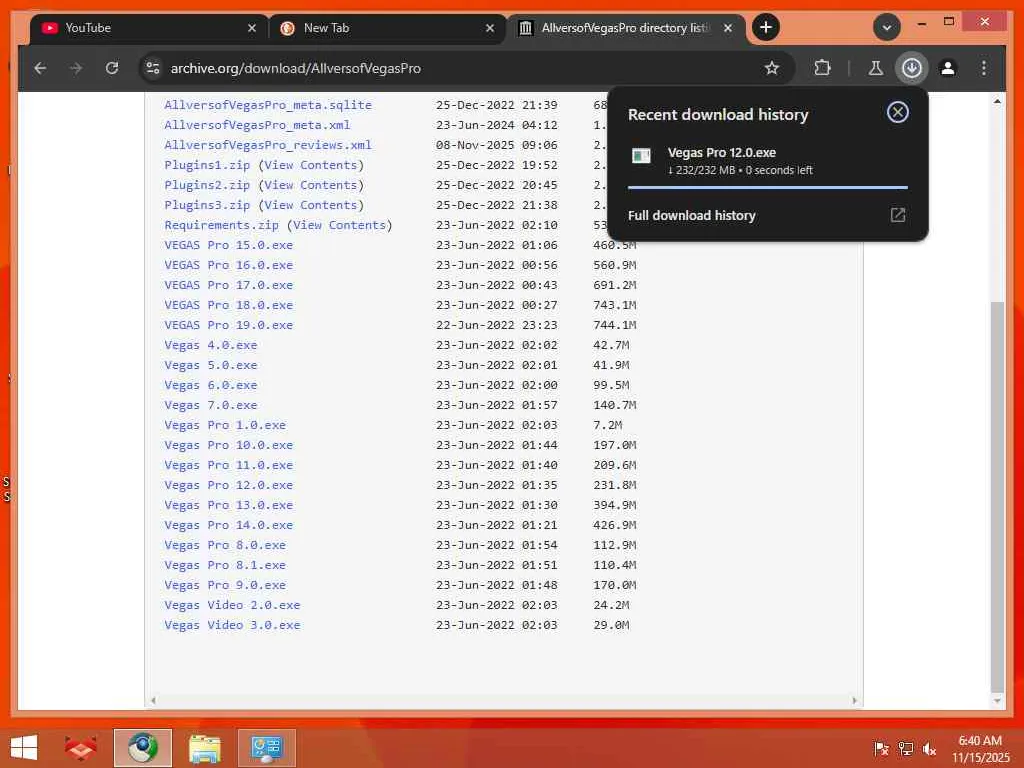1024x768 pixels.
Task: View Contents of Plugins2.zip
Action: (x=311, y=185)
